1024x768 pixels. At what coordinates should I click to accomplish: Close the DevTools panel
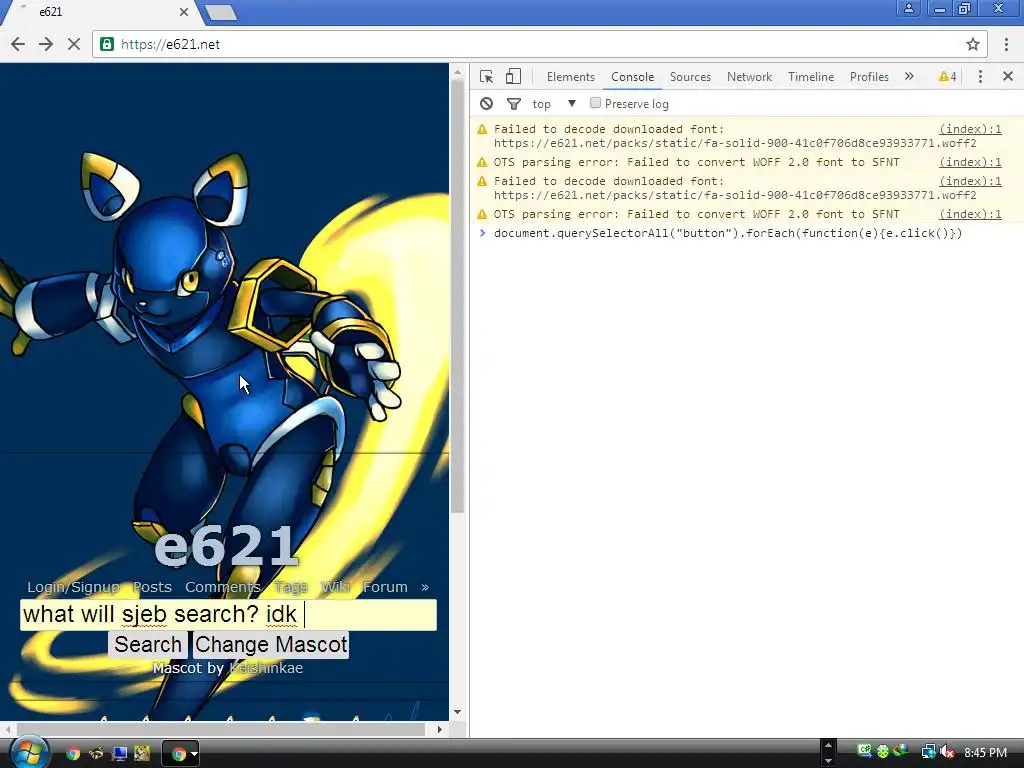pyautogui.click(x=1008, y=76)
